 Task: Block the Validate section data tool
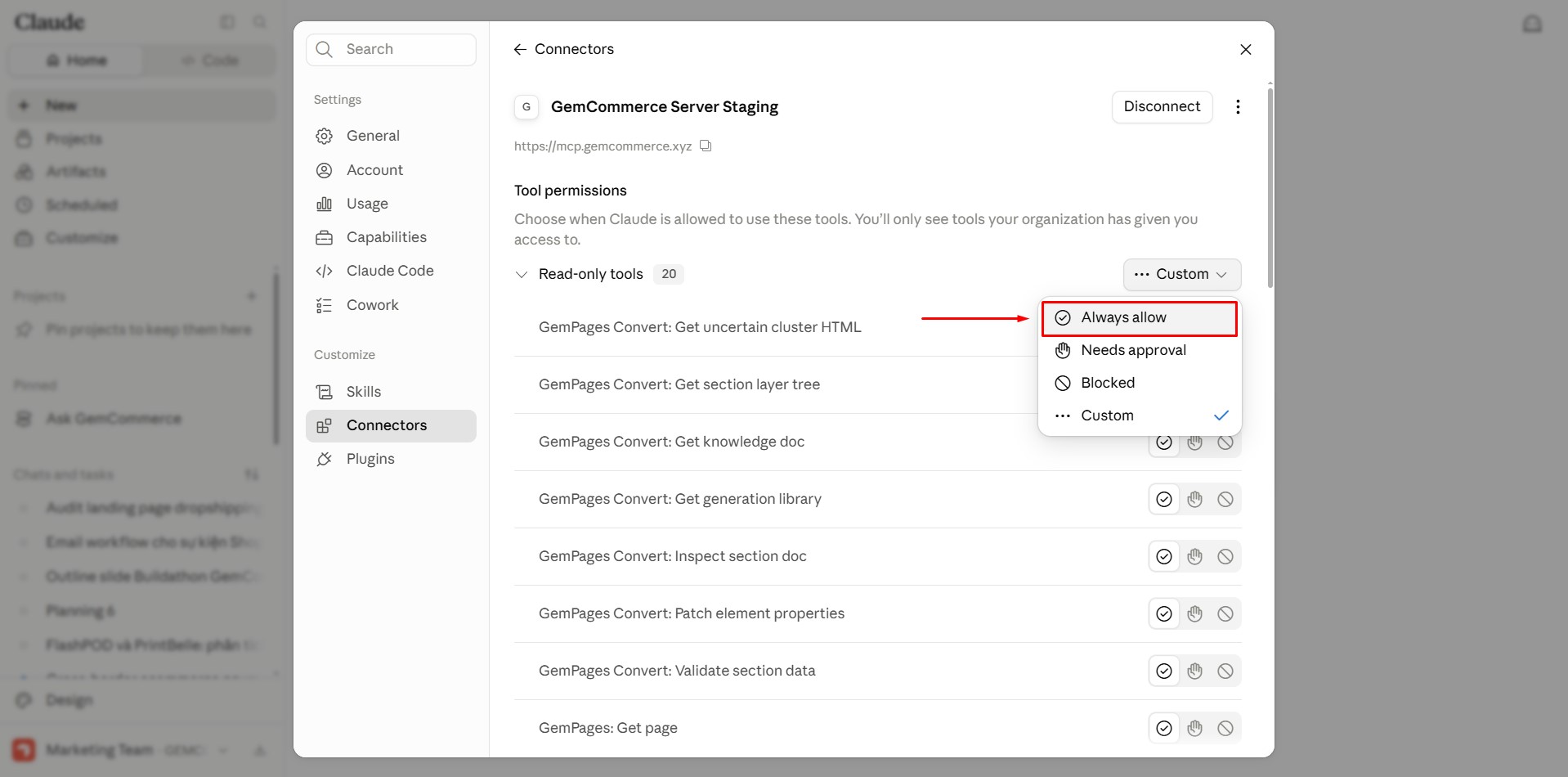pos(1225,671)
